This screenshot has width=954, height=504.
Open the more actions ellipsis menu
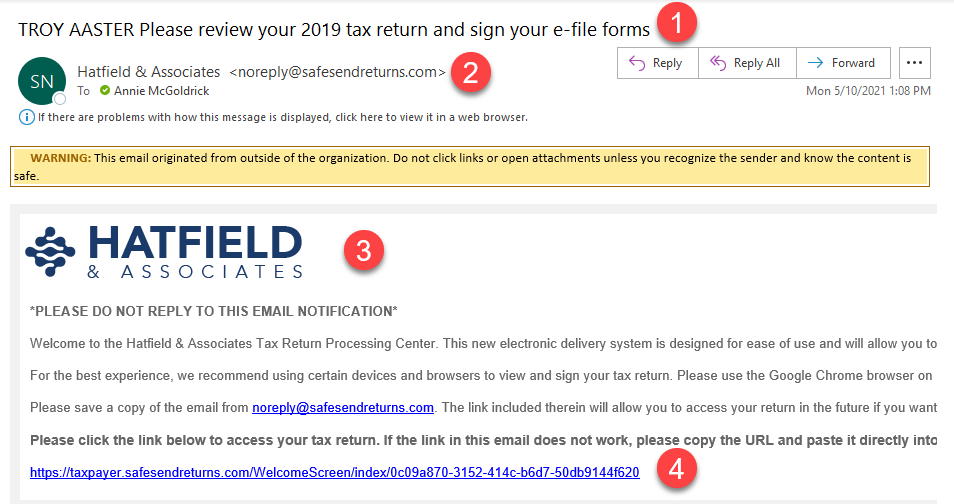[914, 63]
